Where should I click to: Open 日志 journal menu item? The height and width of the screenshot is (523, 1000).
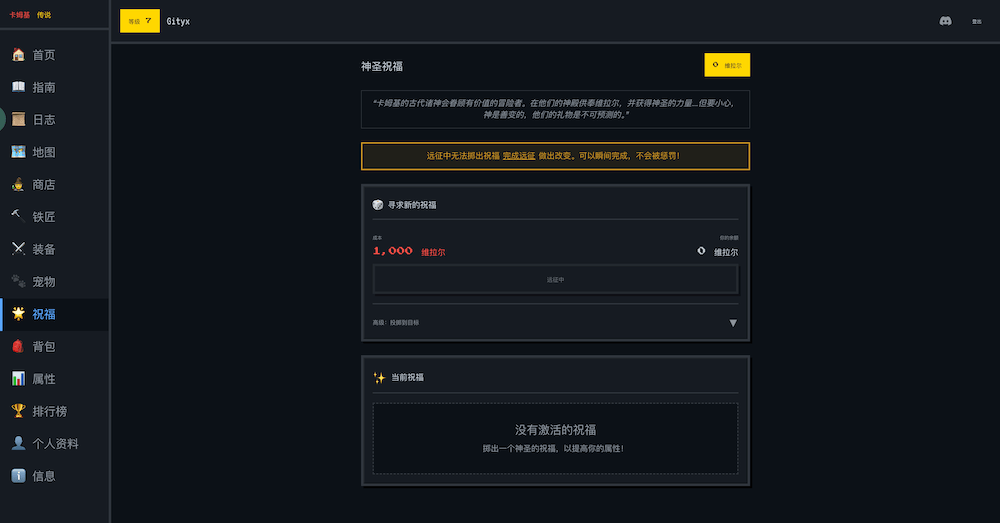[43, 120]
